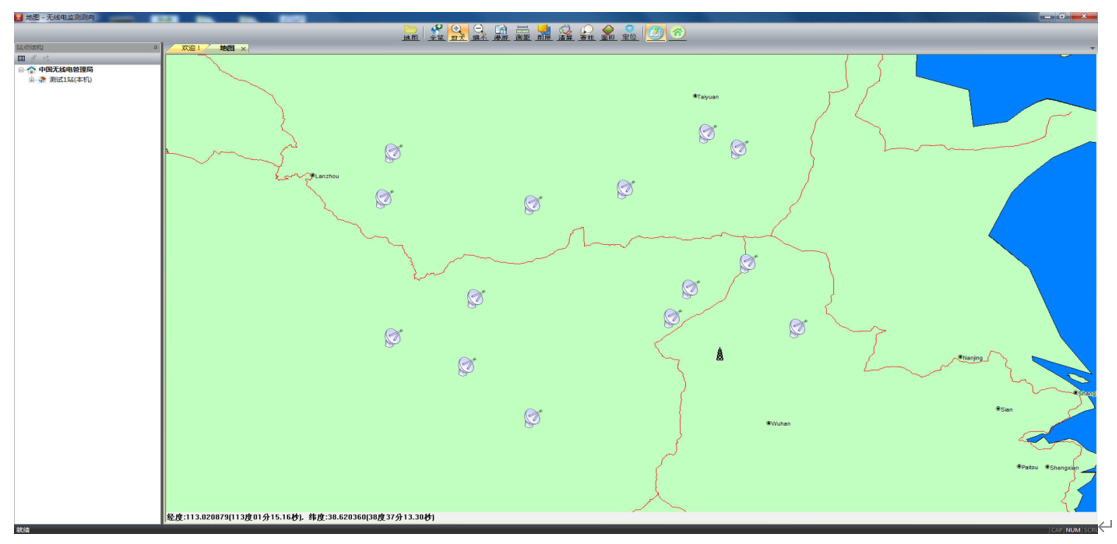
Task: Open the 地图 folder icon in toolbar
Action: pyautogui.click(x=410, y=32)
